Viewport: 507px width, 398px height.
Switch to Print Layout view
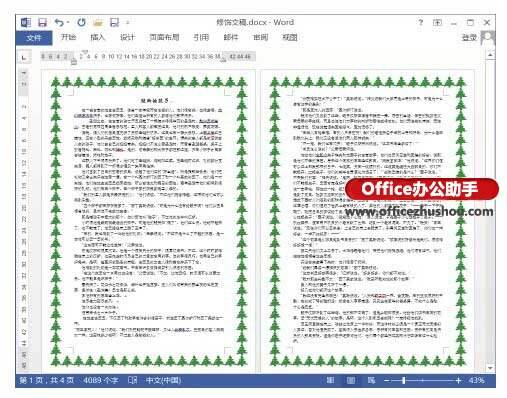coord(351,380)
